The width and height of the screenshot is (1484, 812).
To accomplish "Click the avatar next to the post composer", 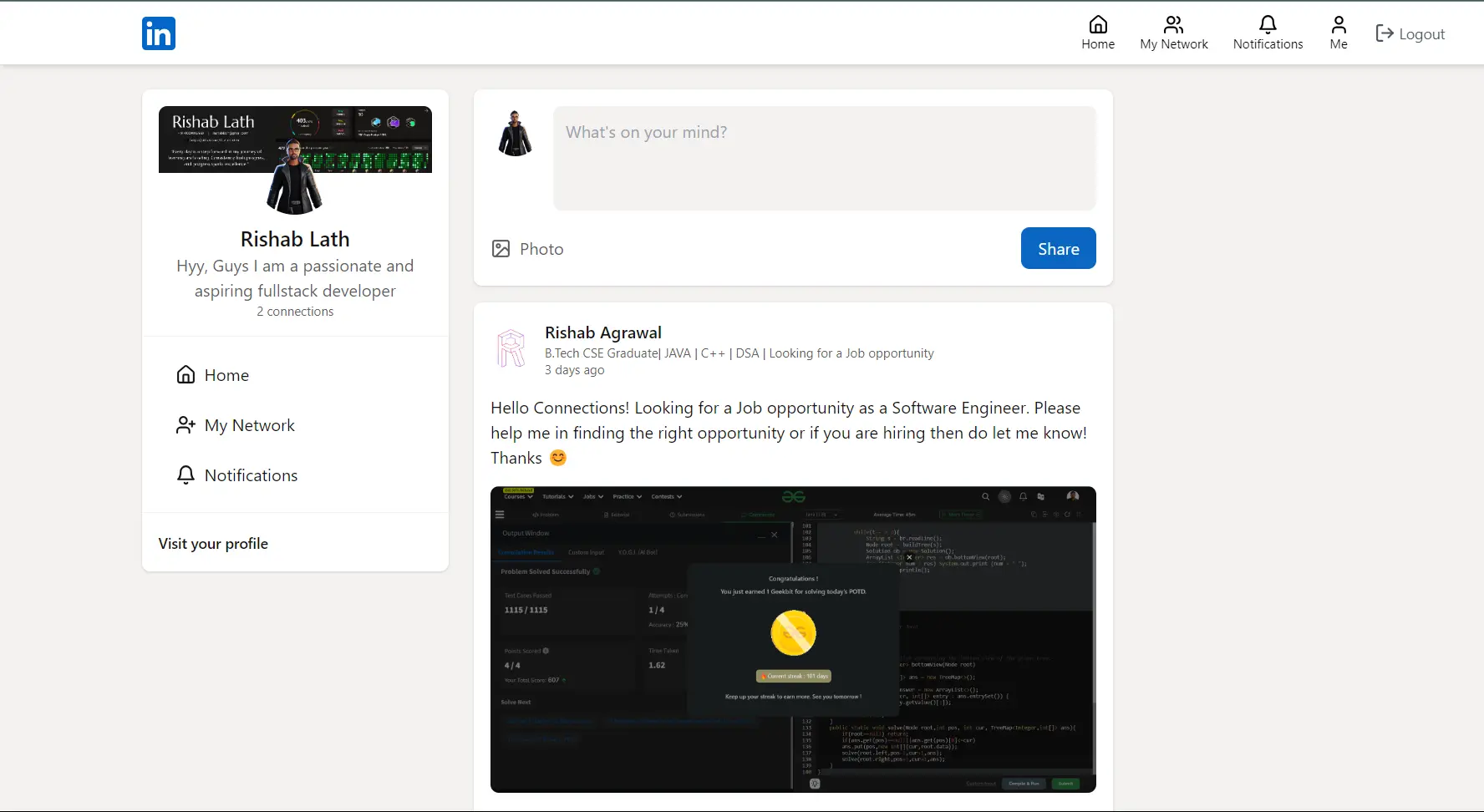I will pyautogui.click(x=515, y=134).
